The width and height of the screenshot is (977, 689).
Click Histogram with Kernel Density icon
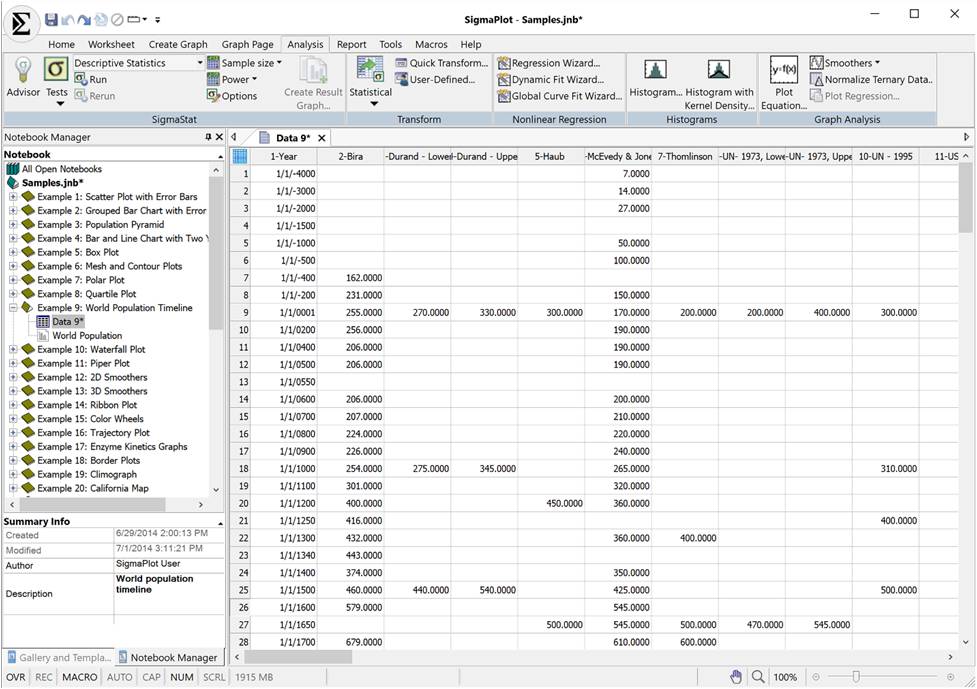719,72
